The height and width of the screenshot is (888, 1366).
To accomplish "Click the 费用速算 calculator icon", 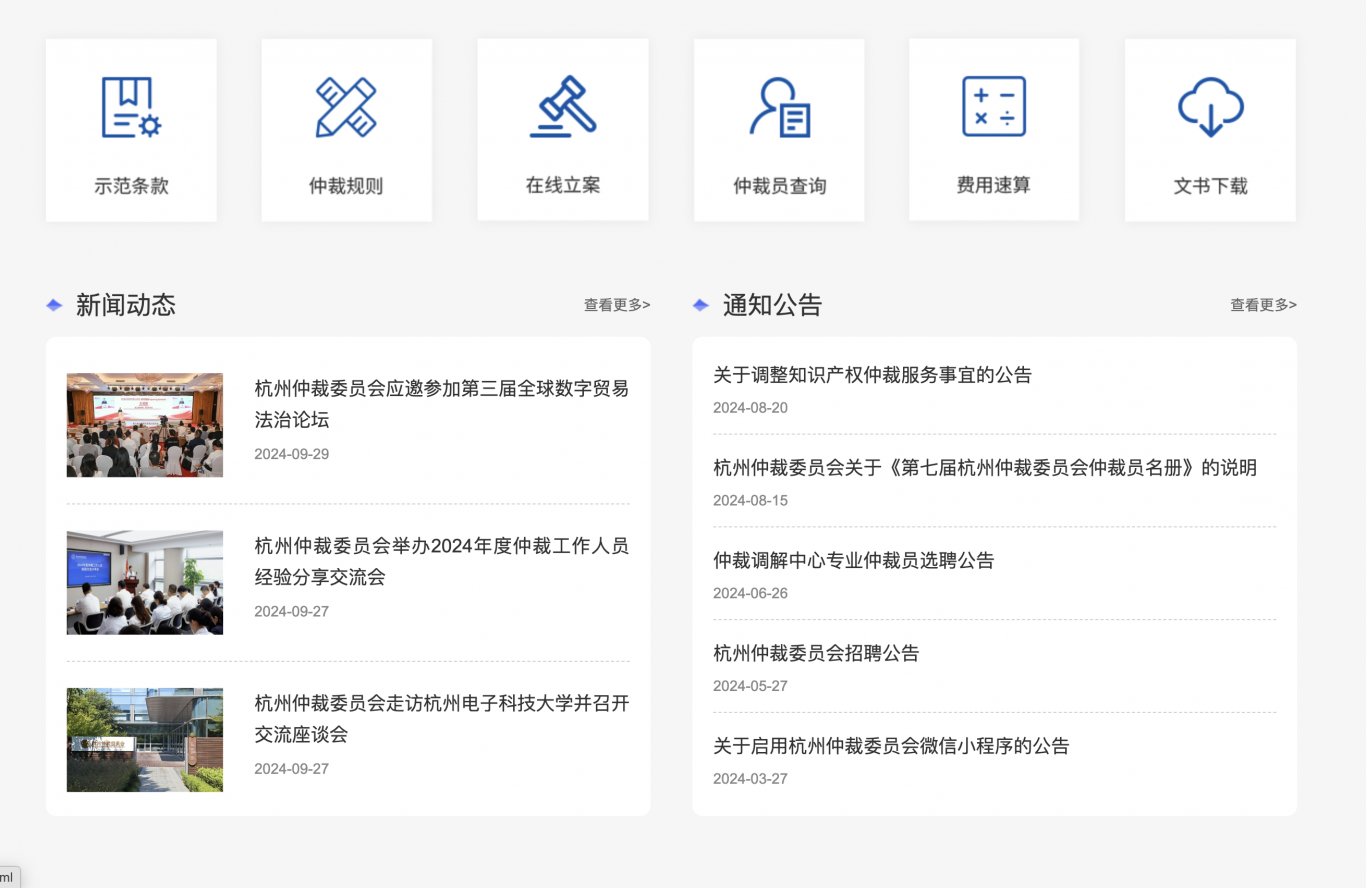I will tap(994, 106).
